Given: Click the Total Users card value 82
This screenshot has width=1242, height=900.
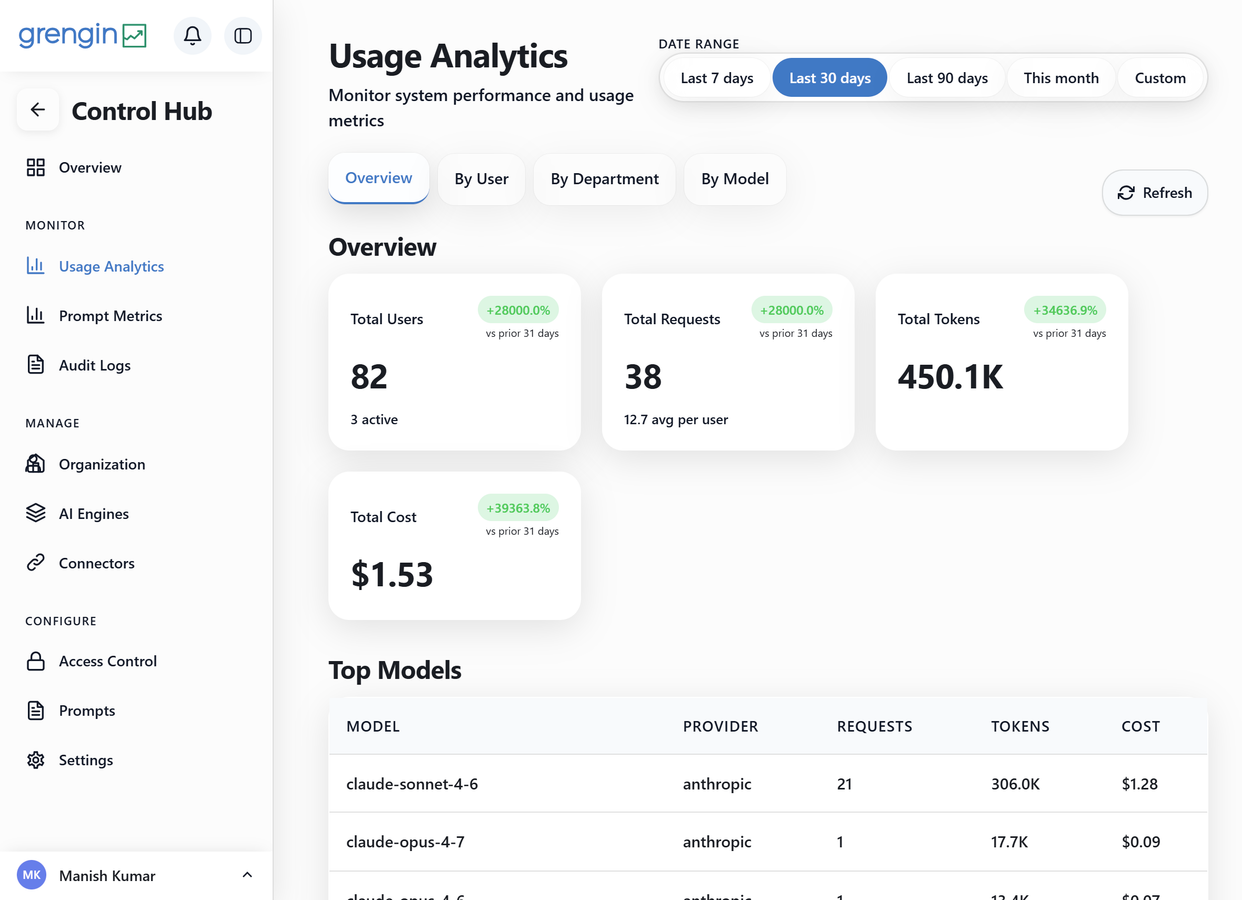Looking at the screenshot, I should (369, 377).
